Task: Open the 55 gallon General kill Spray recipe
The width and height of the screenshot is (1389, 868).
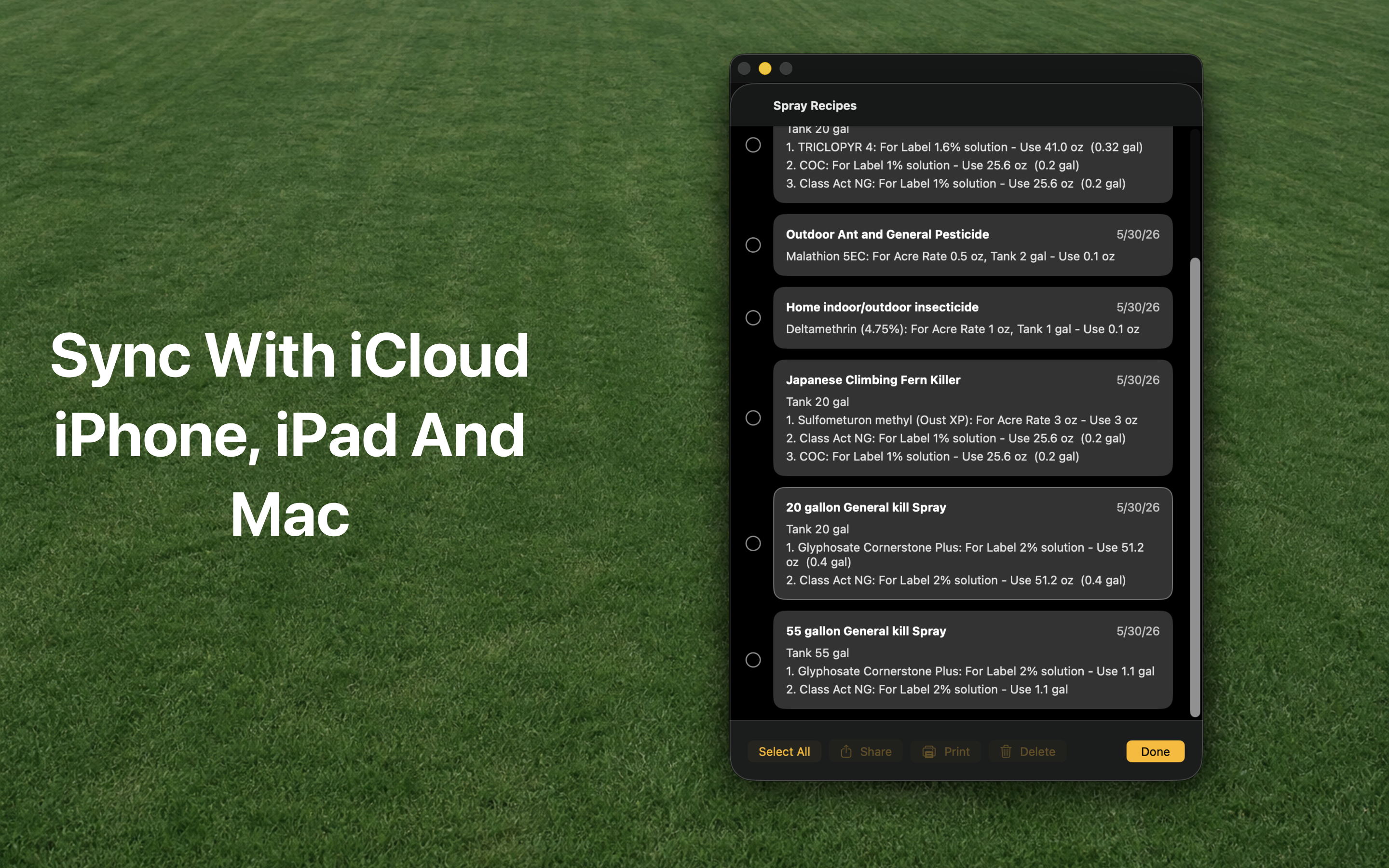Action: coord(972,660)
